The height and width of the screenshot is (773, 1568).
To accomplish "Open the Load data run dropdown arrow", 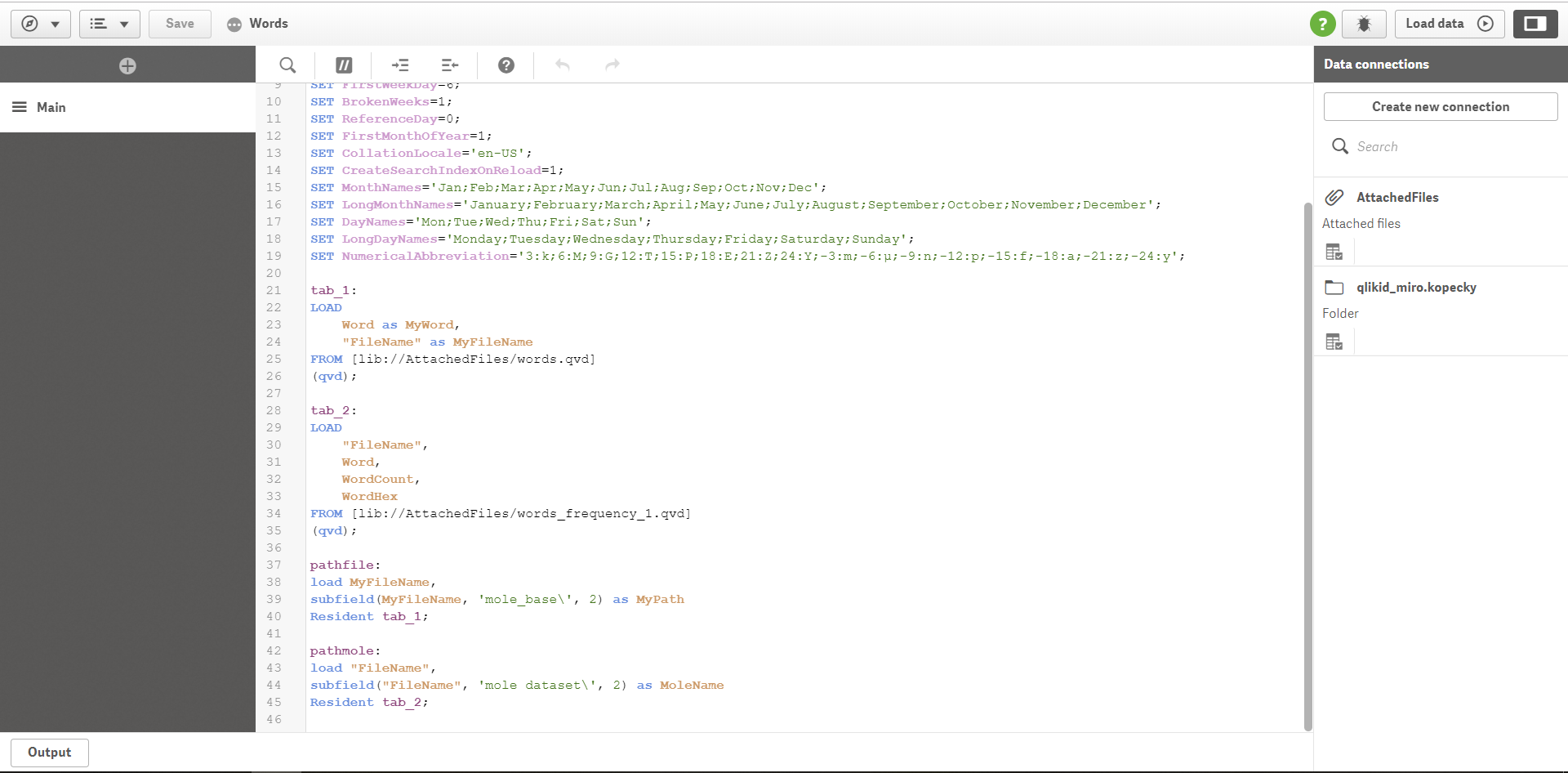I will pos(1486,24).
